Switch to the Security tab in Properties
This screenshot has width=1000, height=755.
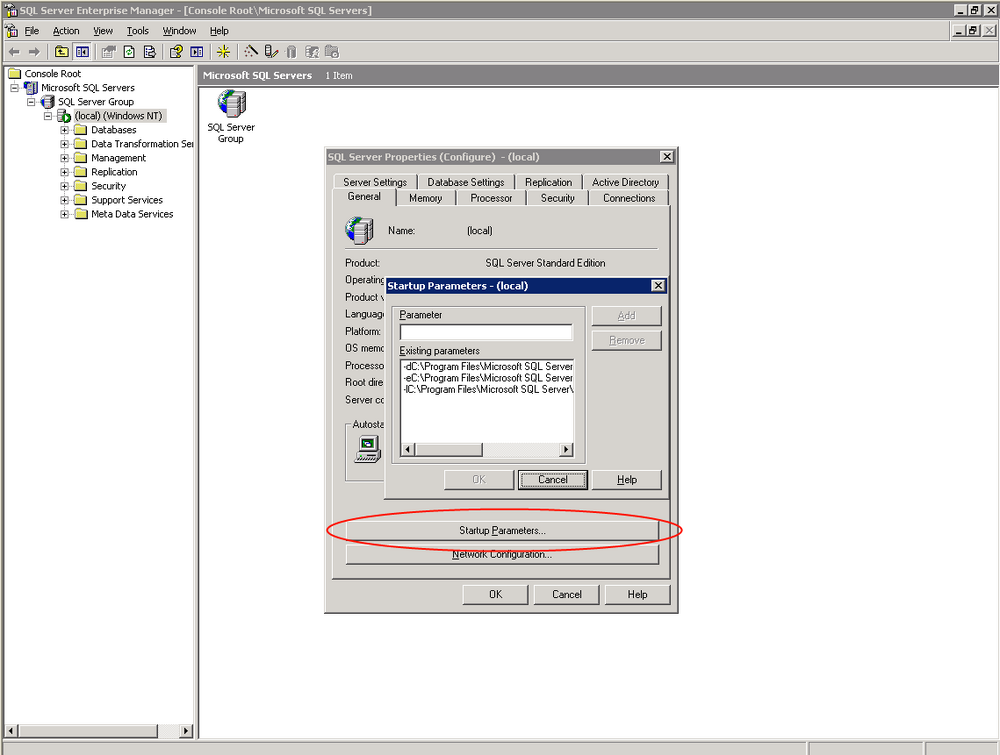(557, 198)
